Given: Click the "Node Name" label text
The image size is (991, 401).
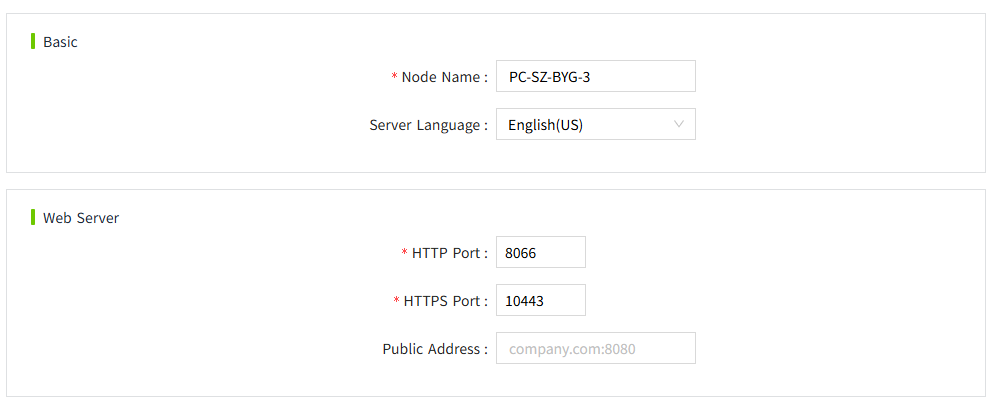Looking at the screenshot, I should pos(441,77).
